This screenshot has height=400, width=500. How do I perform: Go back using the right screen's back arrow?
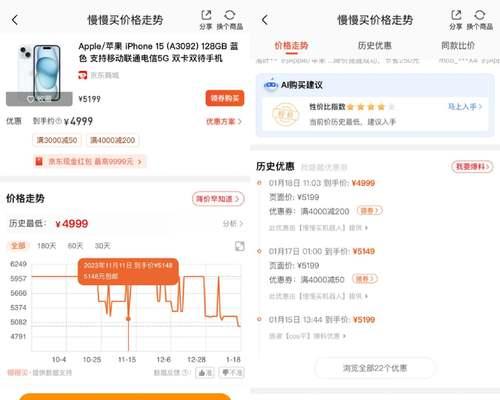point(265,20)
